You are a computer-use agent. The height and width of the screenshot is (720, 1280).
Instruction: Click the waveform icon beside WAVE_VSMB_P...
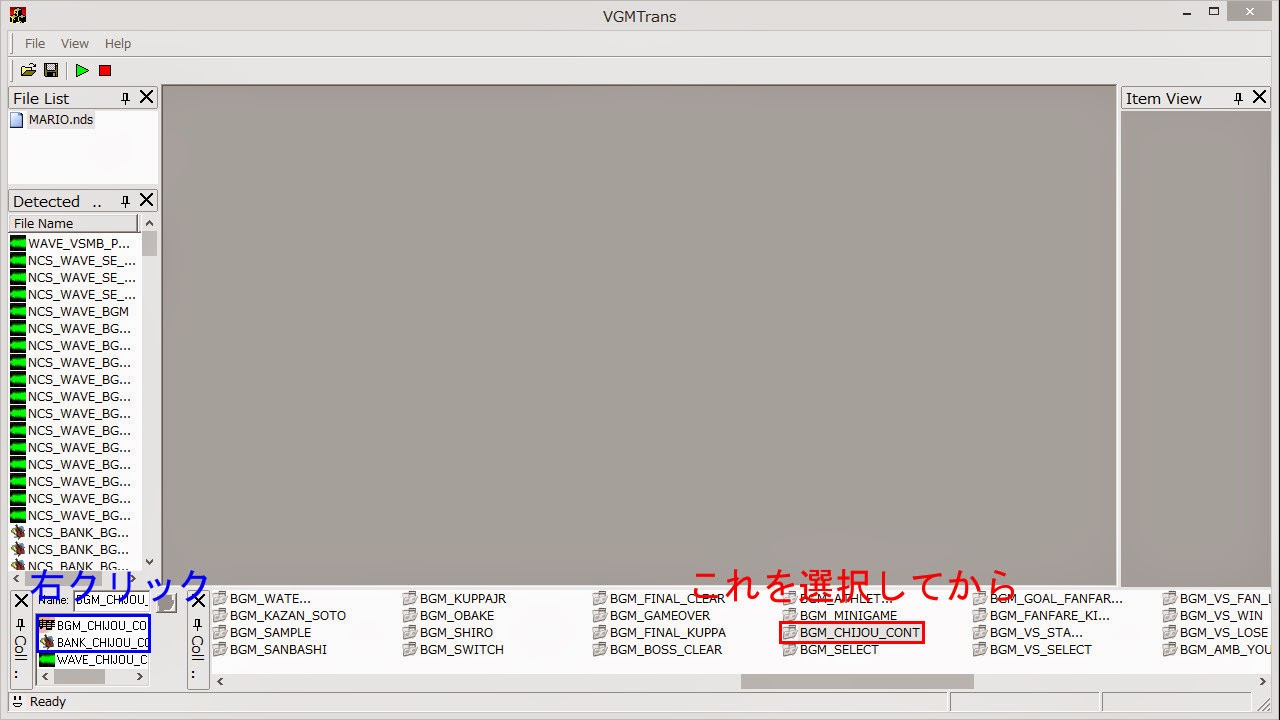coord(18,243)
